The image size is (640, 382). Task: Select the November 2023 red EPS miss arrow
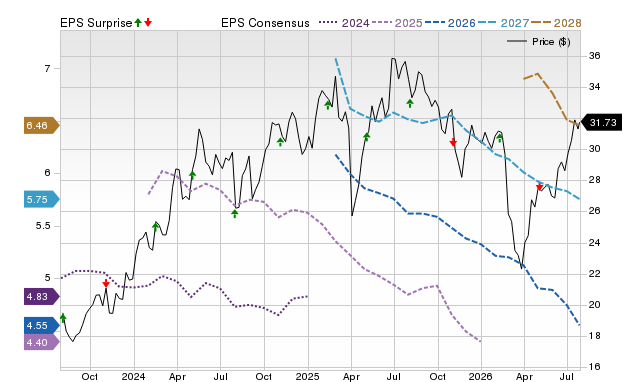106,284
